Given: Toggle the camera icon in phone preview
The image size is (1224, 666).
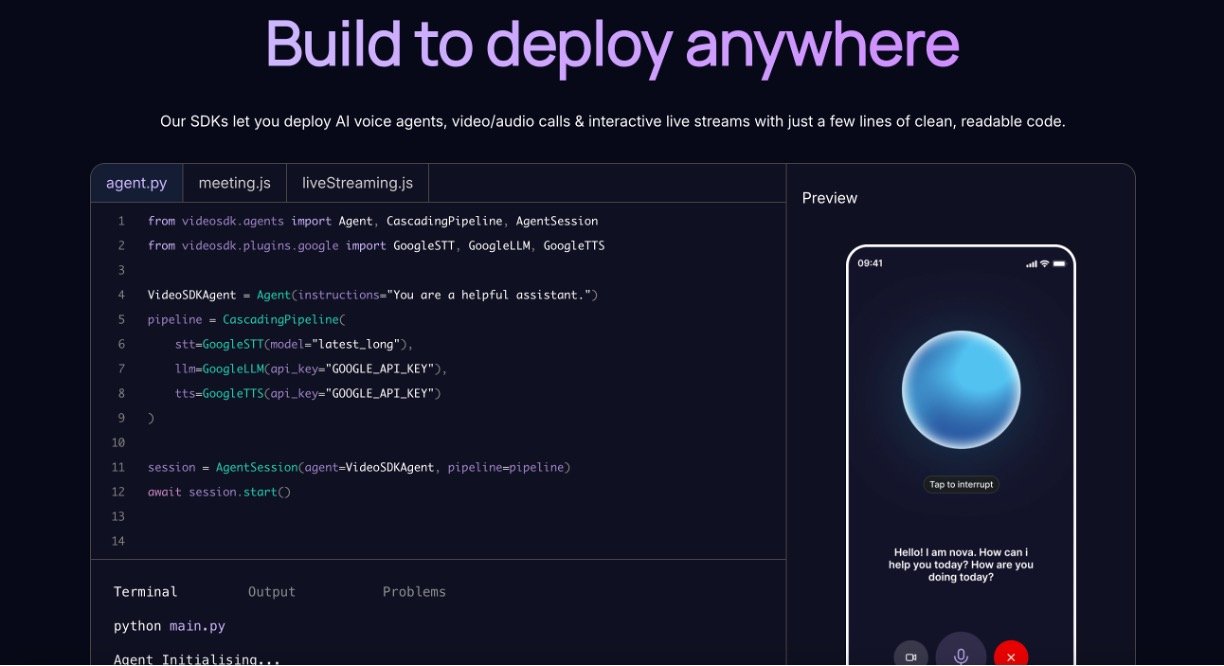Looking at the screenshot, I should tap(910, 656).
